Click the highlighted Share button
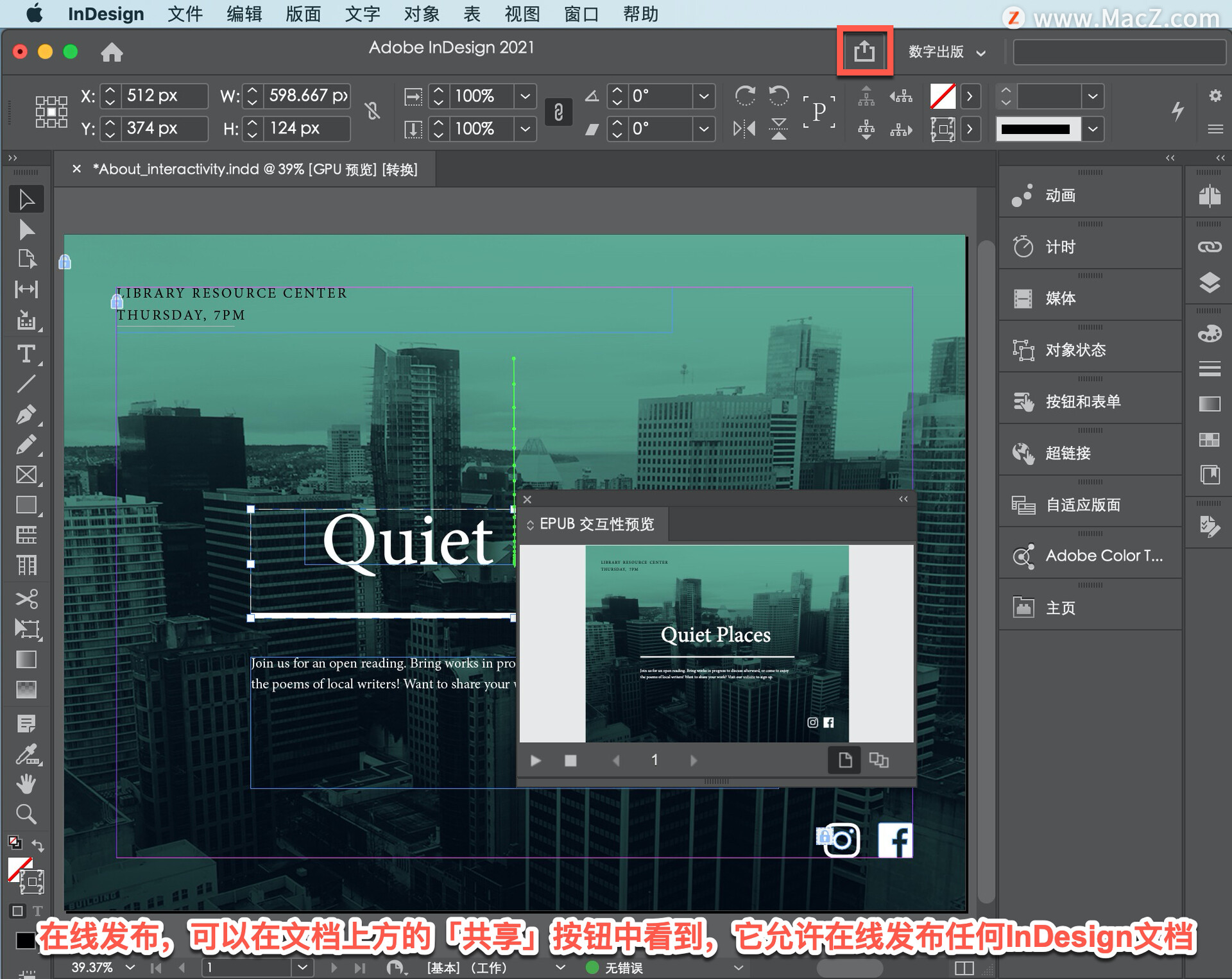1232x979 pixels. [x=864, y=51]
